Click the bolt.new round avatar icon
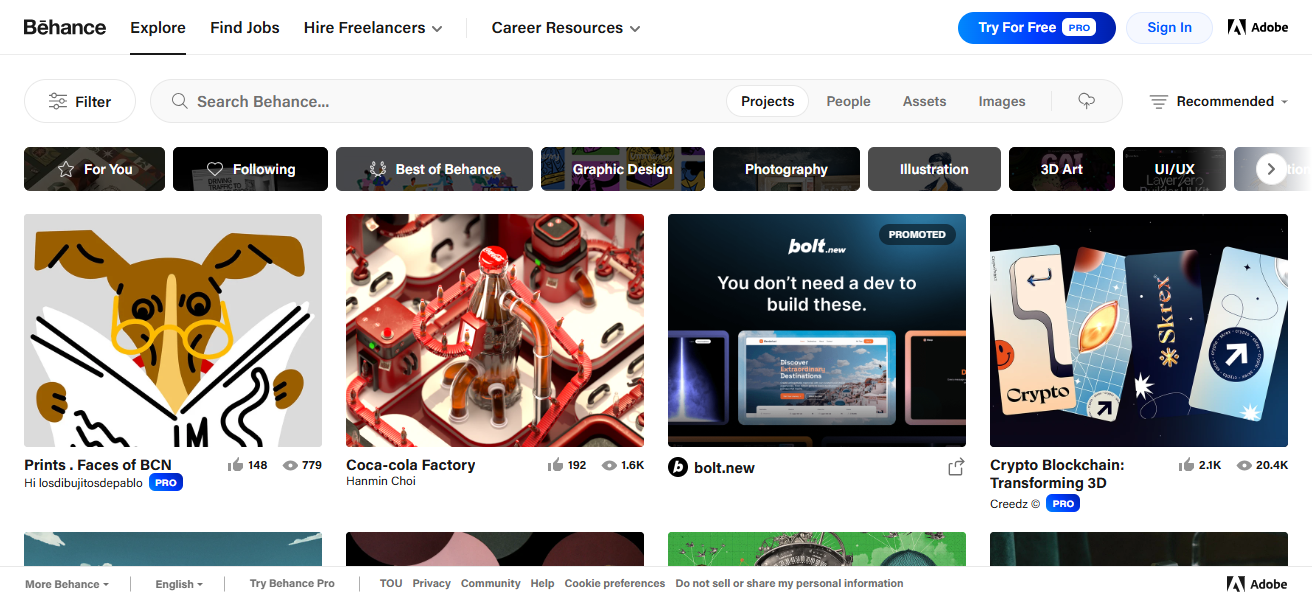The image size is (1312, 599). coord(678,467)
